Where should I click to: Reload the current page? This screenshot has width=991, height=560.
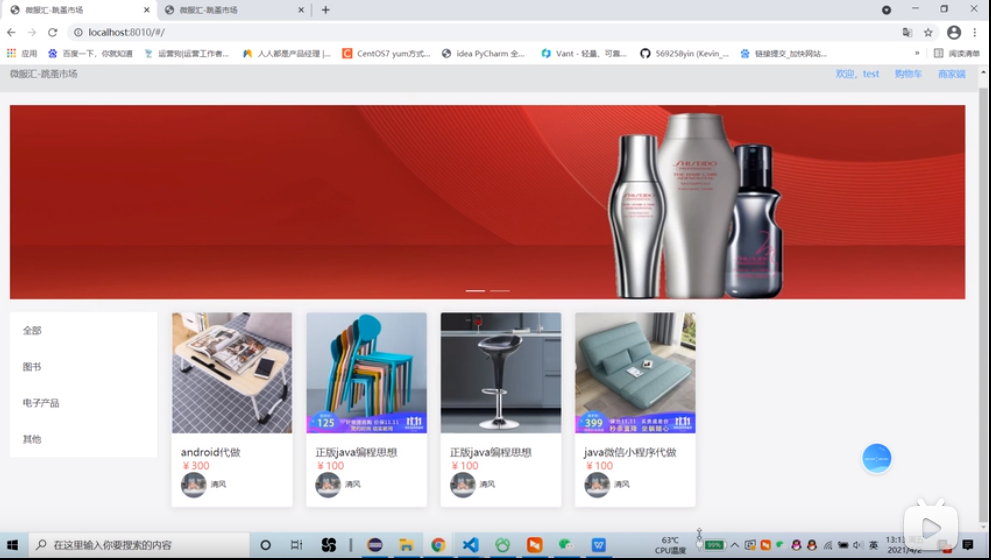[x=52, y=32]
